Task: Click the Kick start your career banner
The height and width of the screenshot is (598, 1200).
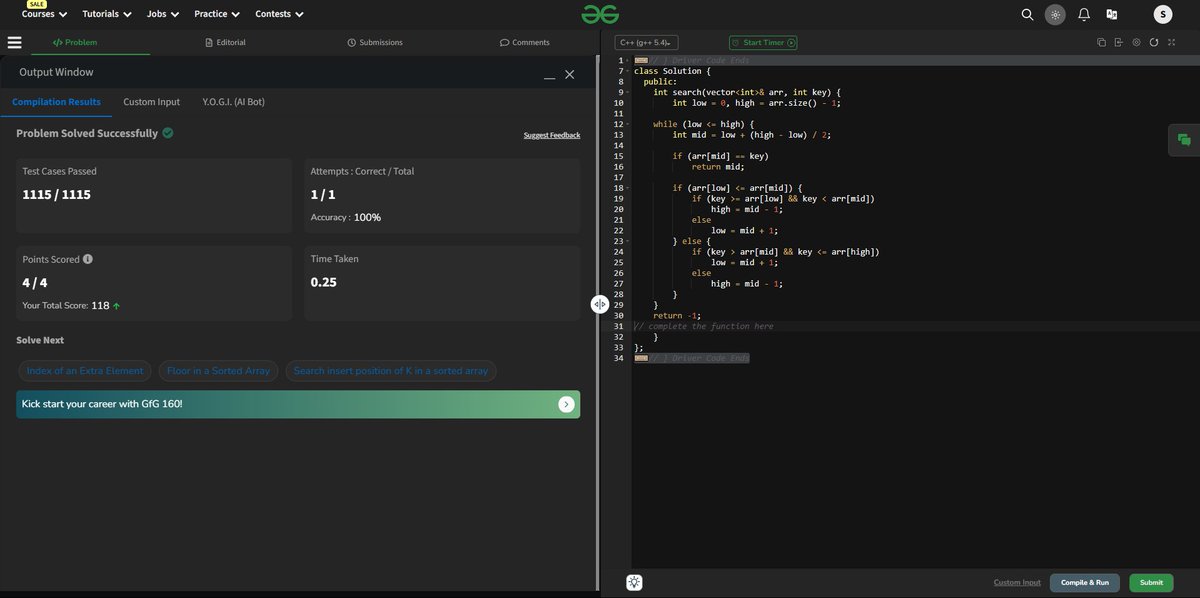Action: pos(298,404)
